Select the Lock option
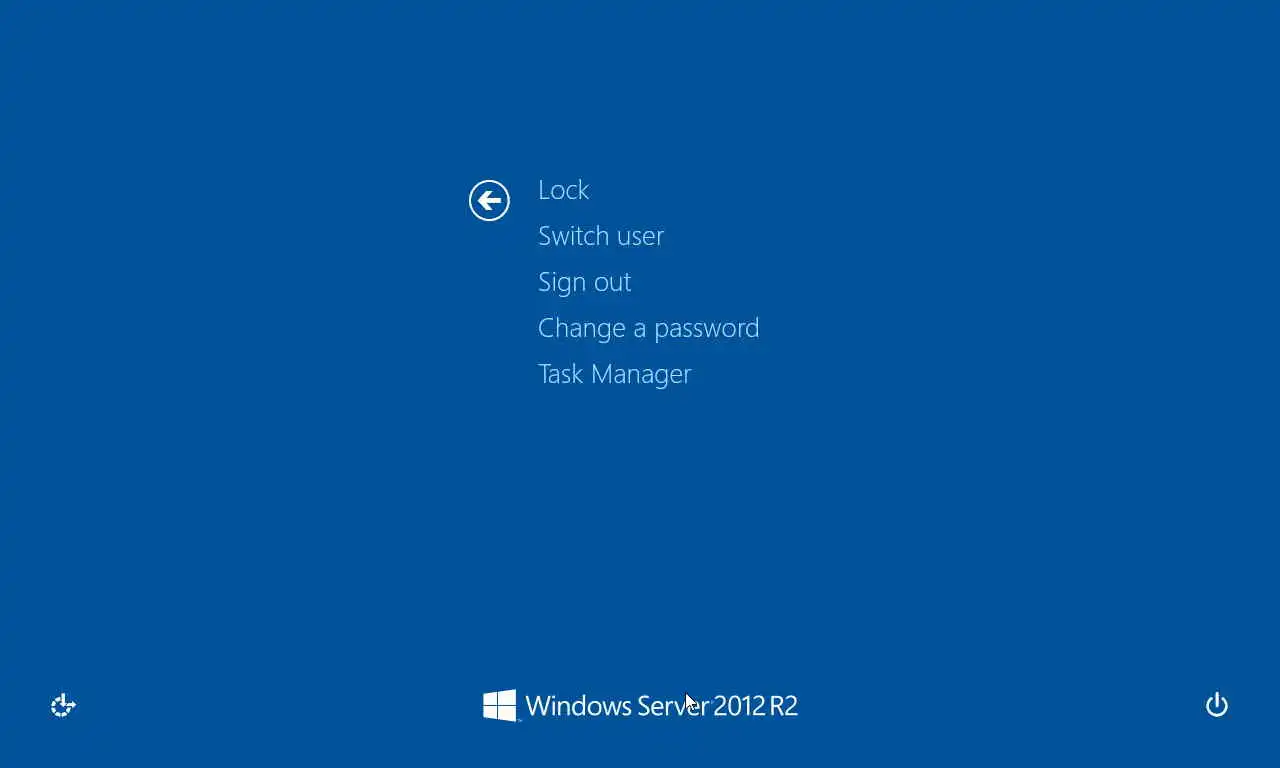The height and width of the screenshot is (768, 1280). (563, 190)
